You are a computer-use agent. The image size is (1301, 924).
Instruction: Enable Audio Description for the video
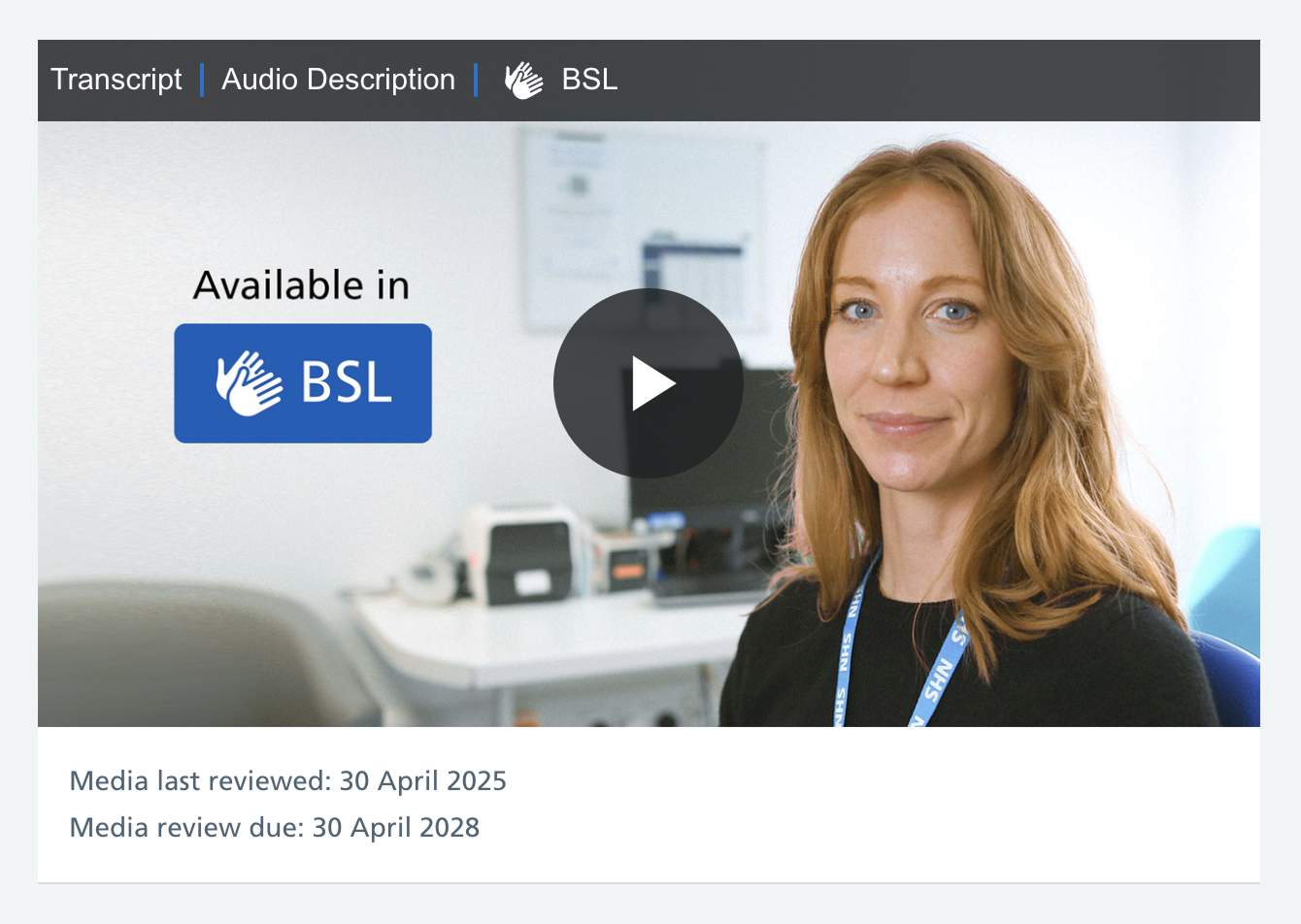[338, 80]
